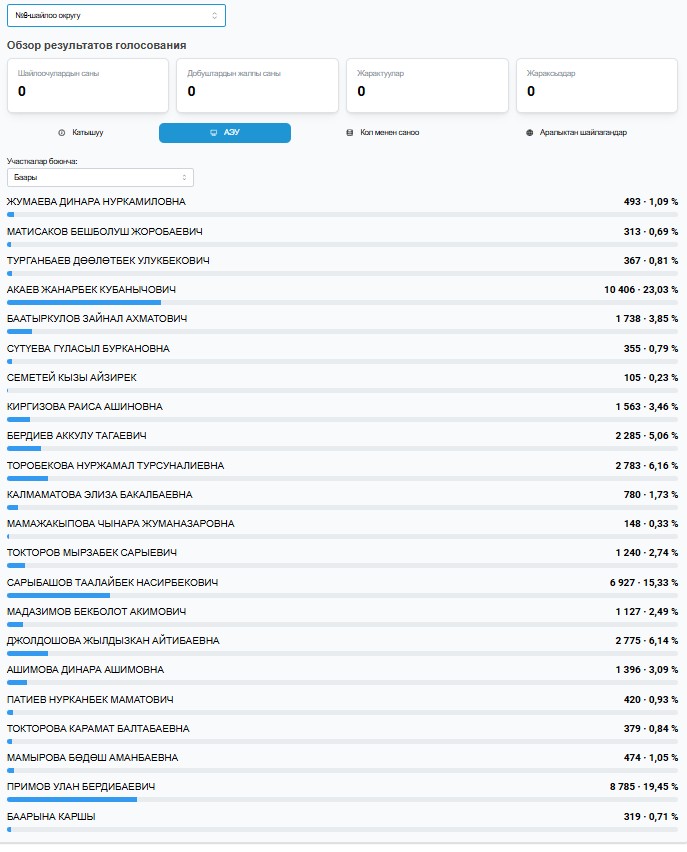This screenshot has width=687, height=852.
Task: Click the 'Жараксыздар' summary card
Action: point(597,84)
